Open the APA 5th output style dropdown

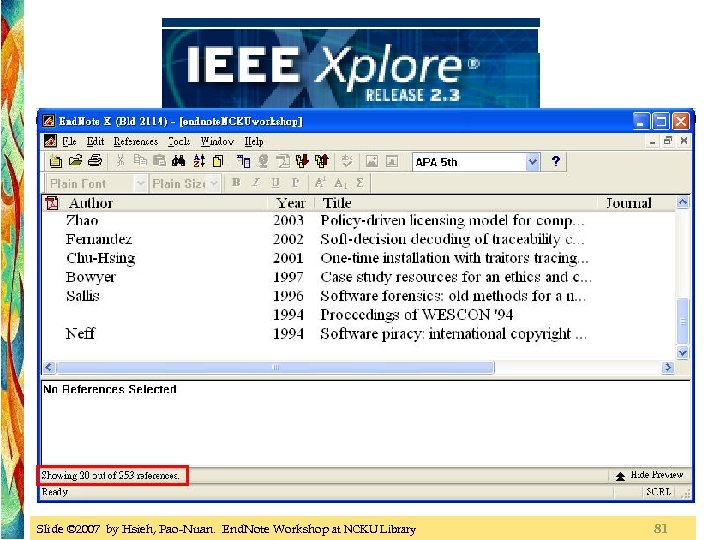tap(532, 162)
